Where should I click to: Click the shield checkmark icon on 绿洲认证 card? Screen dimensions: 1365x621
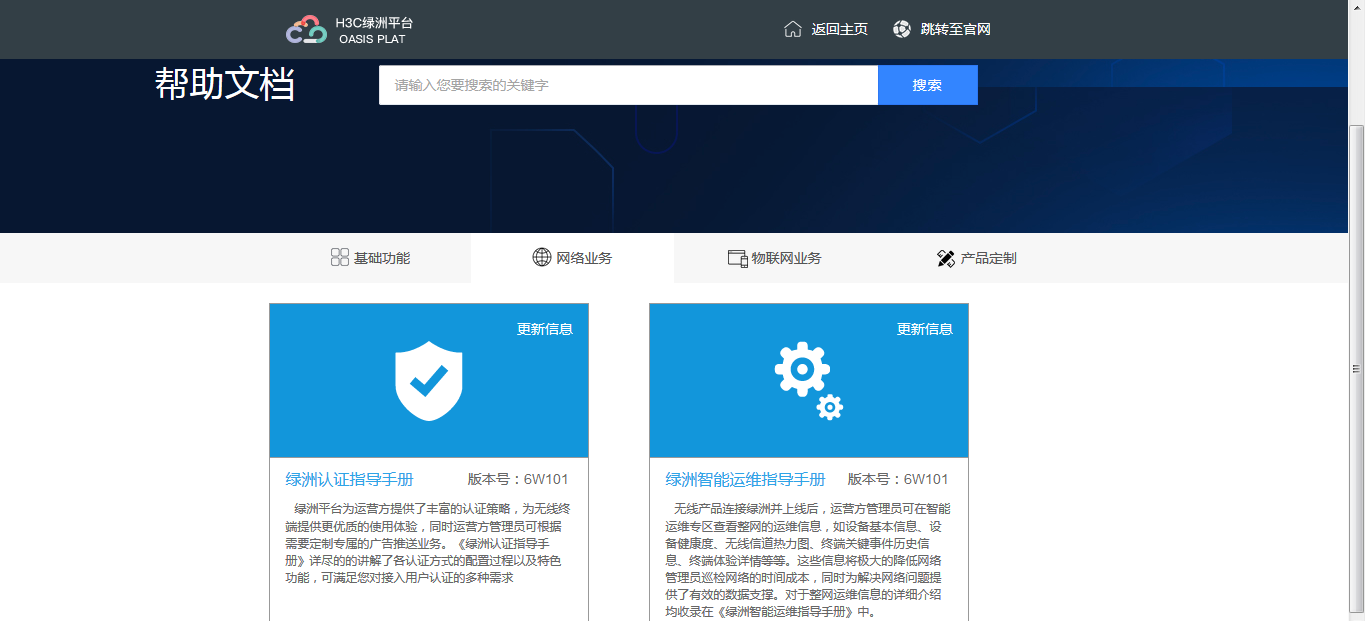coord(429,381)
